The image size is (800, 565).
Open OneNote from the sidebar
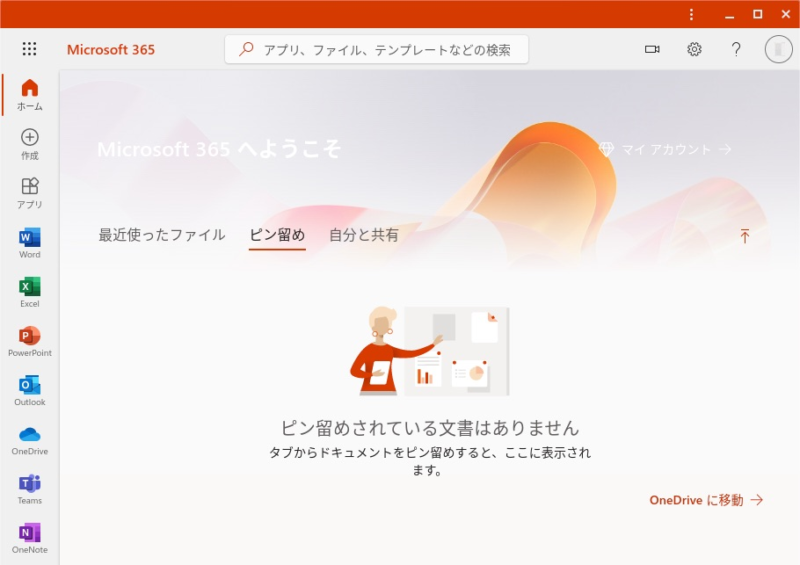tap(30, 538)
